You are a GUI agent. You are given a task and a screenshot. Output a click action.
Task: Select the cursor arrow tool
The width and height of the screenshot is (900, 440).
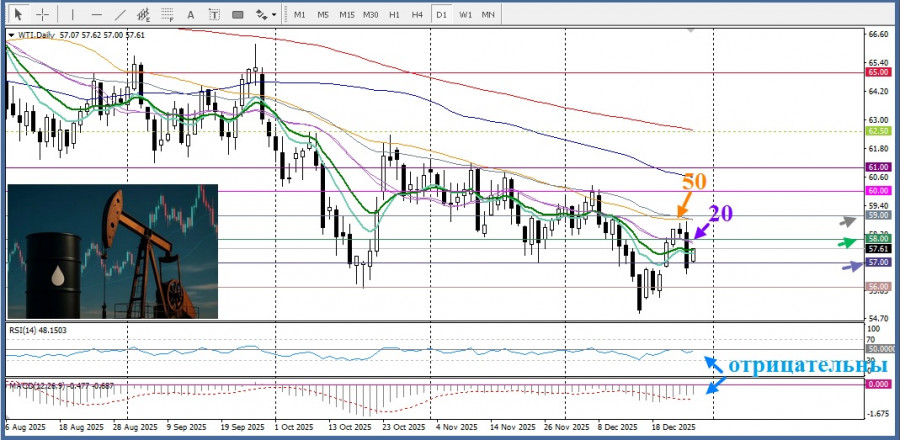pyautogui.click(x=18, y=15)
